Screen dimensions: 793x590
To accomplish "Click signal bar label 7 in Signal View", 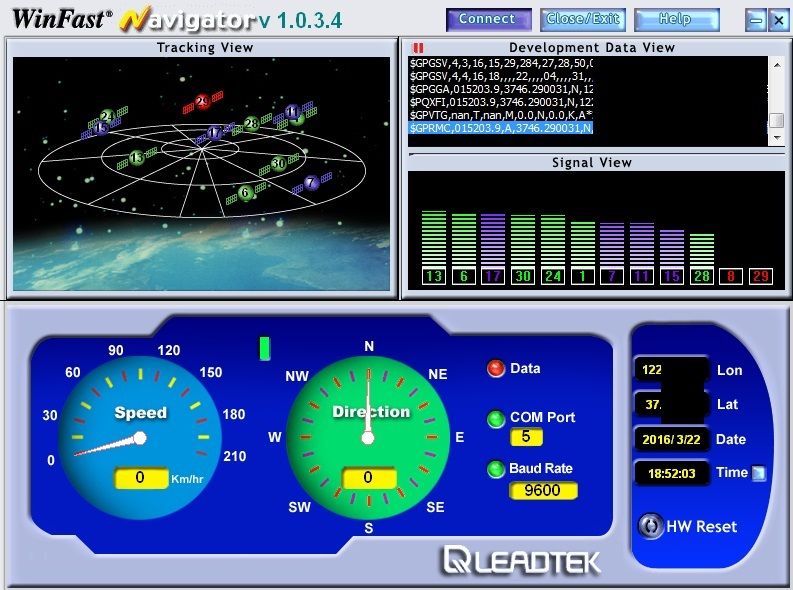I will (612, 276).
